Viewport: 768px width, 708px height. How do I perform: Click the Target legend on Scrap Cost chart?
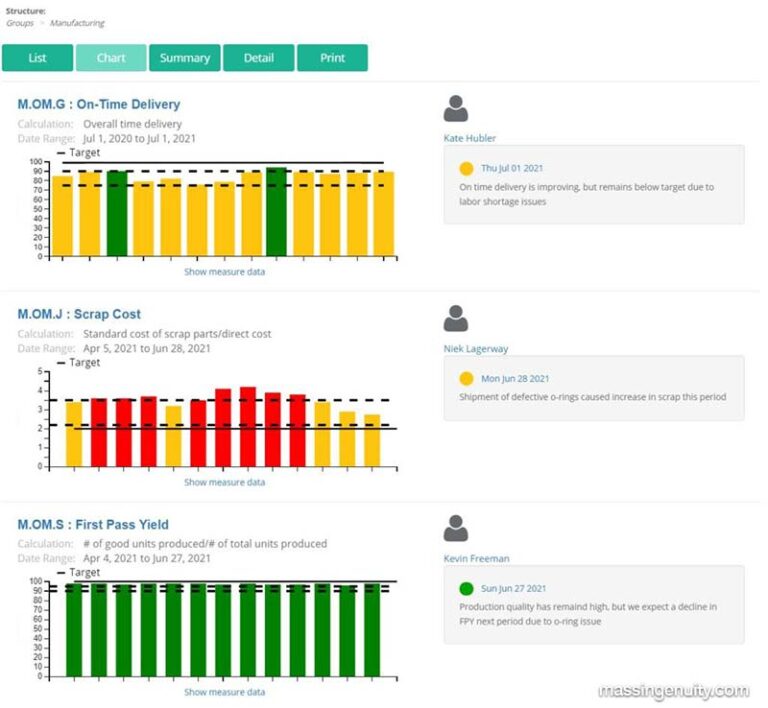click(x=79, y=363)
